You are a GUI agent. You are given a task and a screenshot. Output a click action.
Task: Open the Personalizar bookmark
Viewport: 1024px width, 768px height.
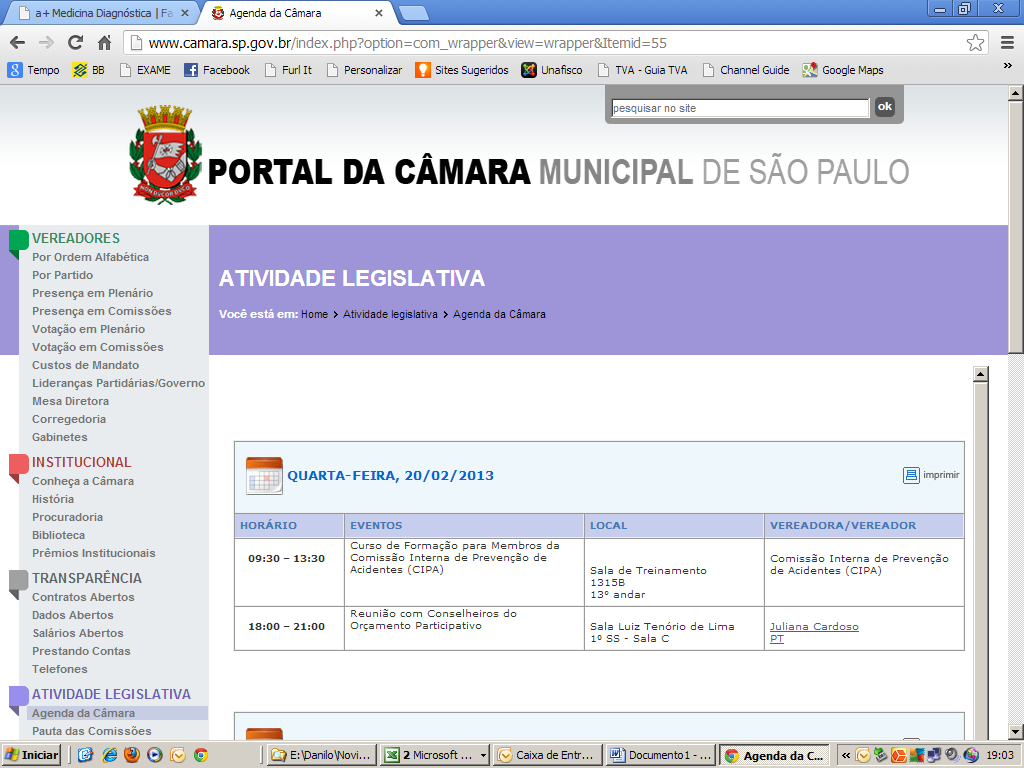click(364, 70)
